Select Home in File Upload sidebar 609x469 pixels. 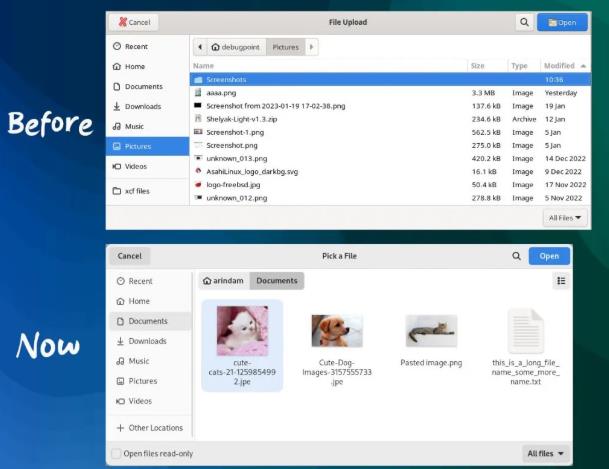tap(147, 66)
